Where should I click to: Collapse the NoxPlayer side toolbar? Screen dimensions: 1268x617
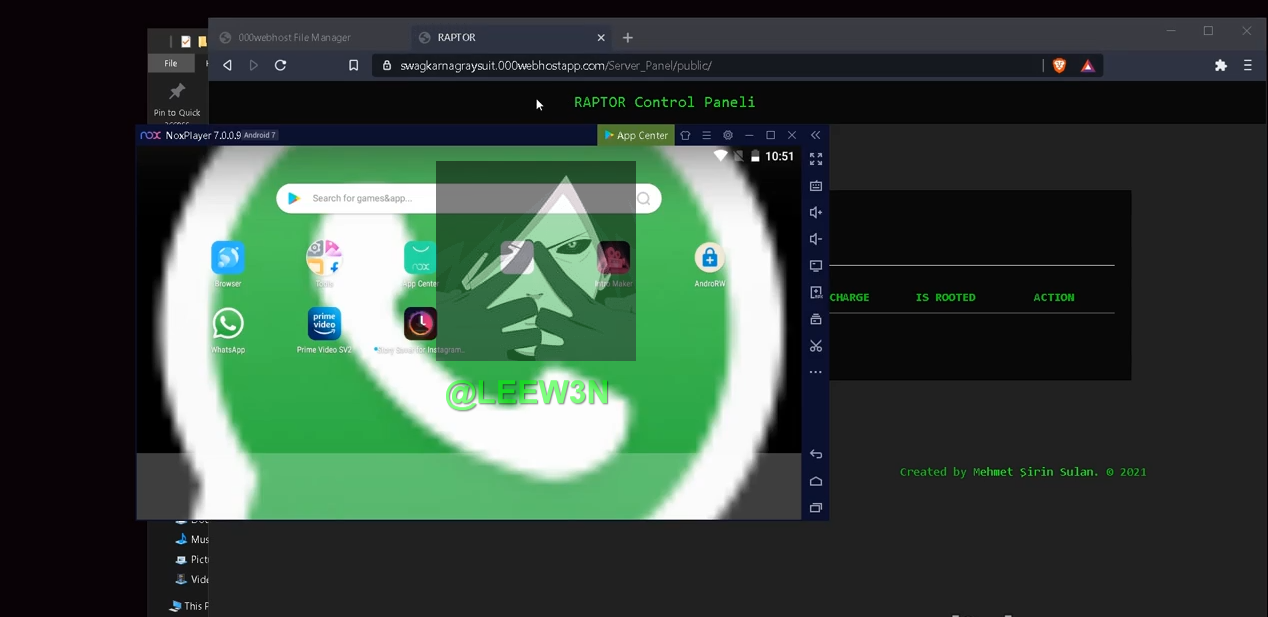[x=816, y=135]
